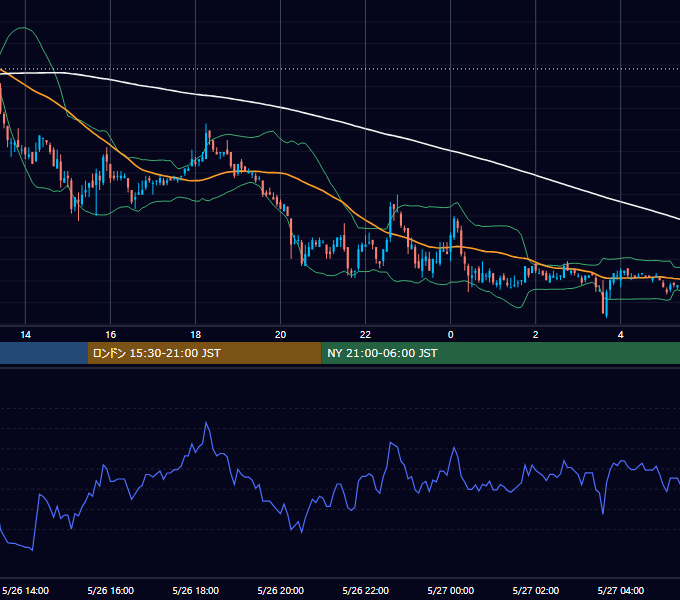This screenshot has width=680, height=600.
Task: Click the 5/26 14:00 indicator axis label
Action: (x=26, y=590)
